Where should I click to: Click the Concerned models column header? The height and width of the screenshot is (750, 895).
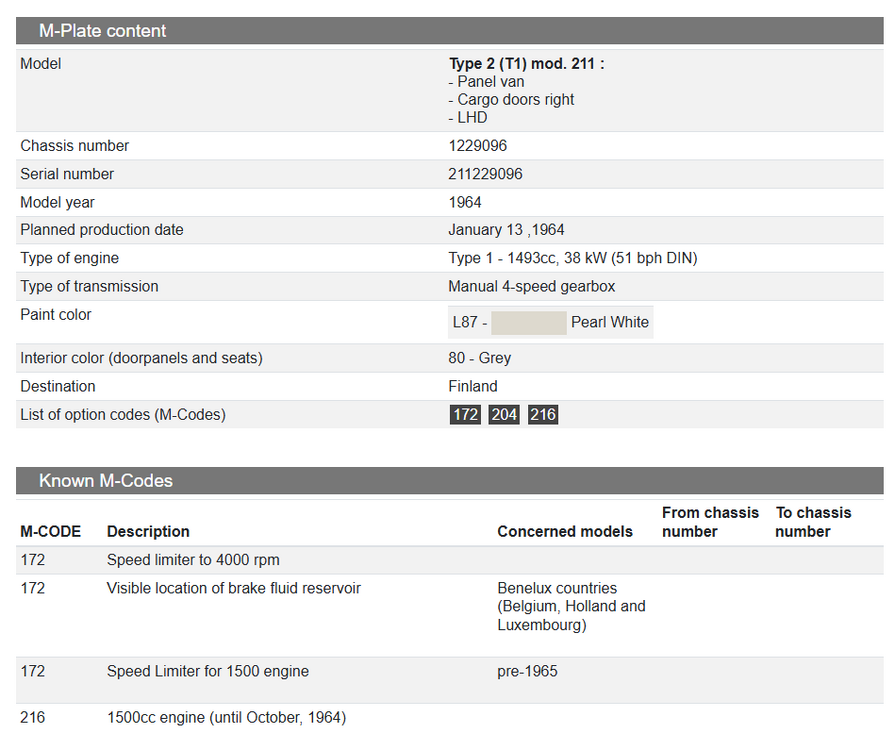[565, 531]
